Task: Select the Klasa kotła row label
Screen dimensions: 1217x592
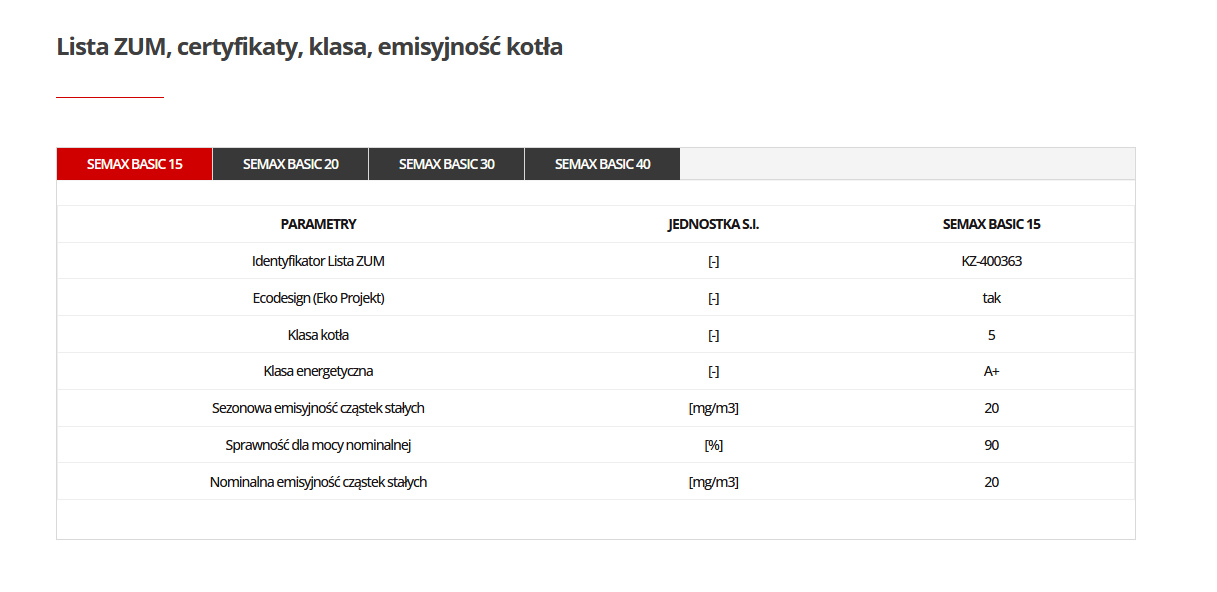Action: click(x=318, y=335)
